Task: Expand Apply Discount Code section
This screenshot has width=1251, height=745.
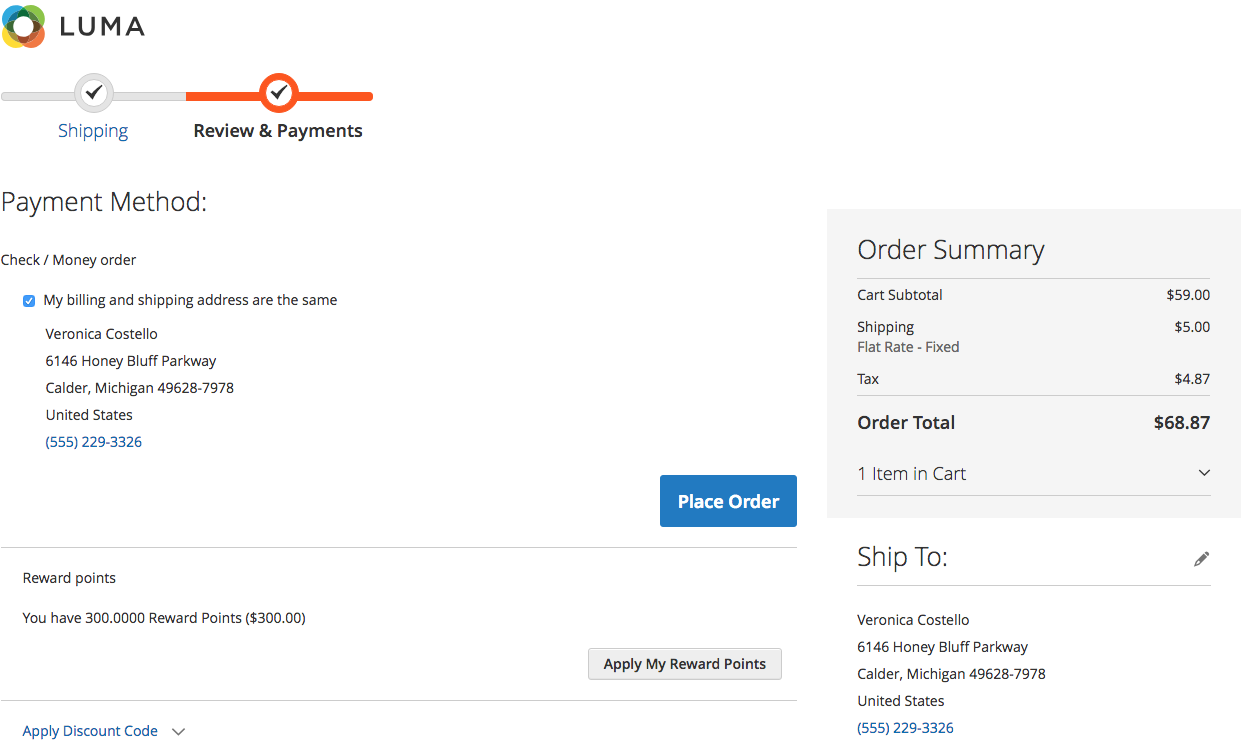Action: [90, 731]
